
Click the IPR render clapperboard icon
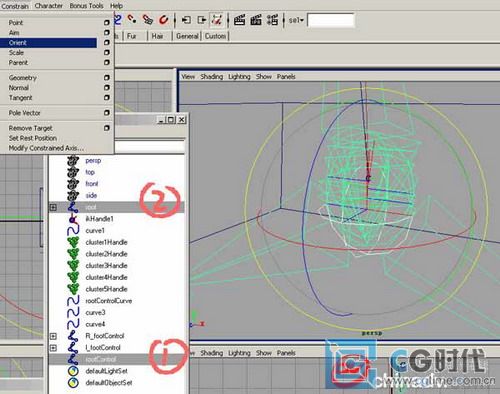256,20
